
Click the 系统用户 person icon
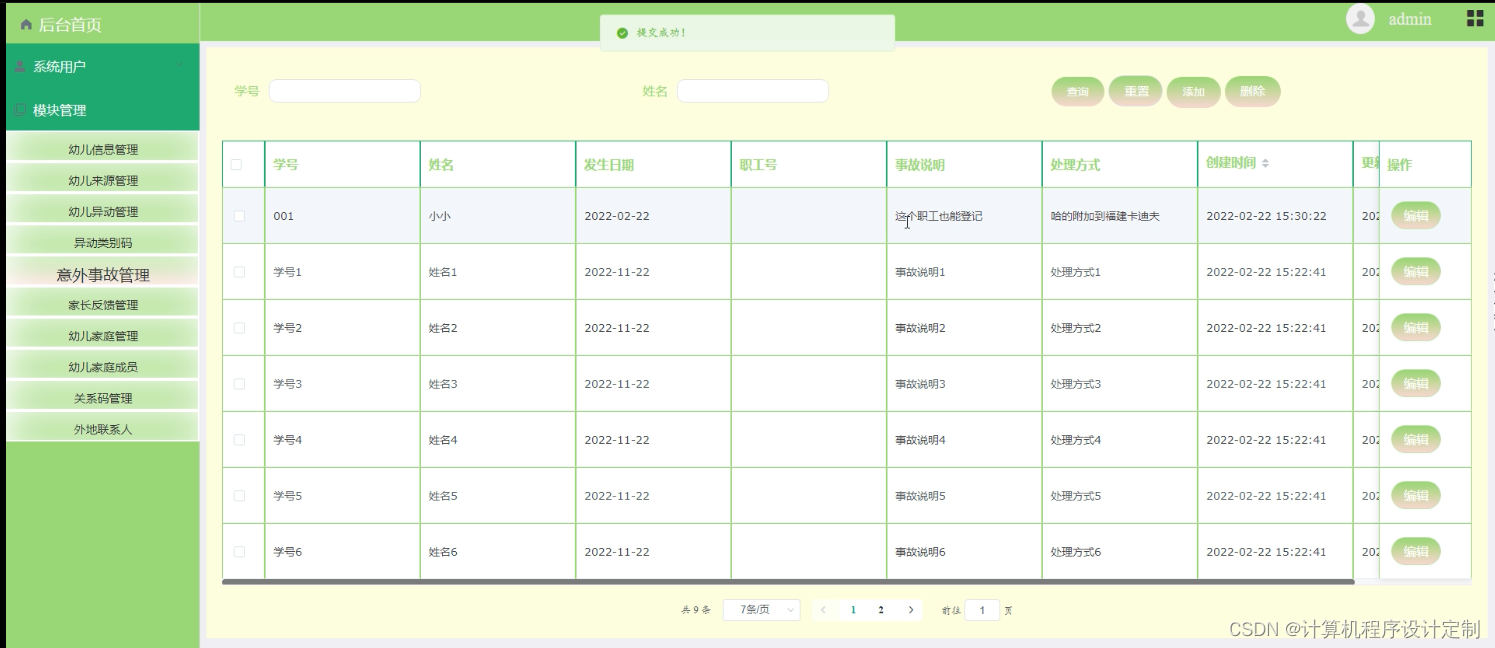pyautogui.click(x=20, y=67)
